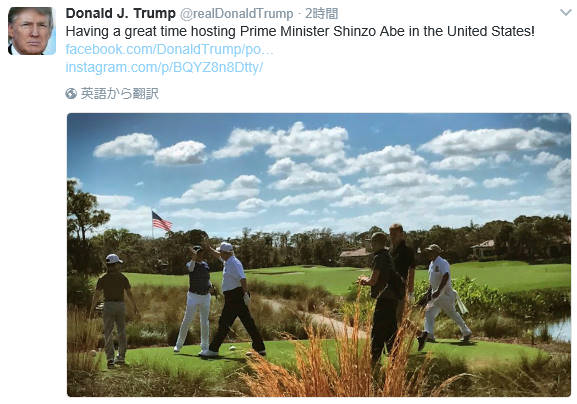The image size is (577, 404).
Task: Open the tweet's 2時間 timestamp
Action: point(321,14)
